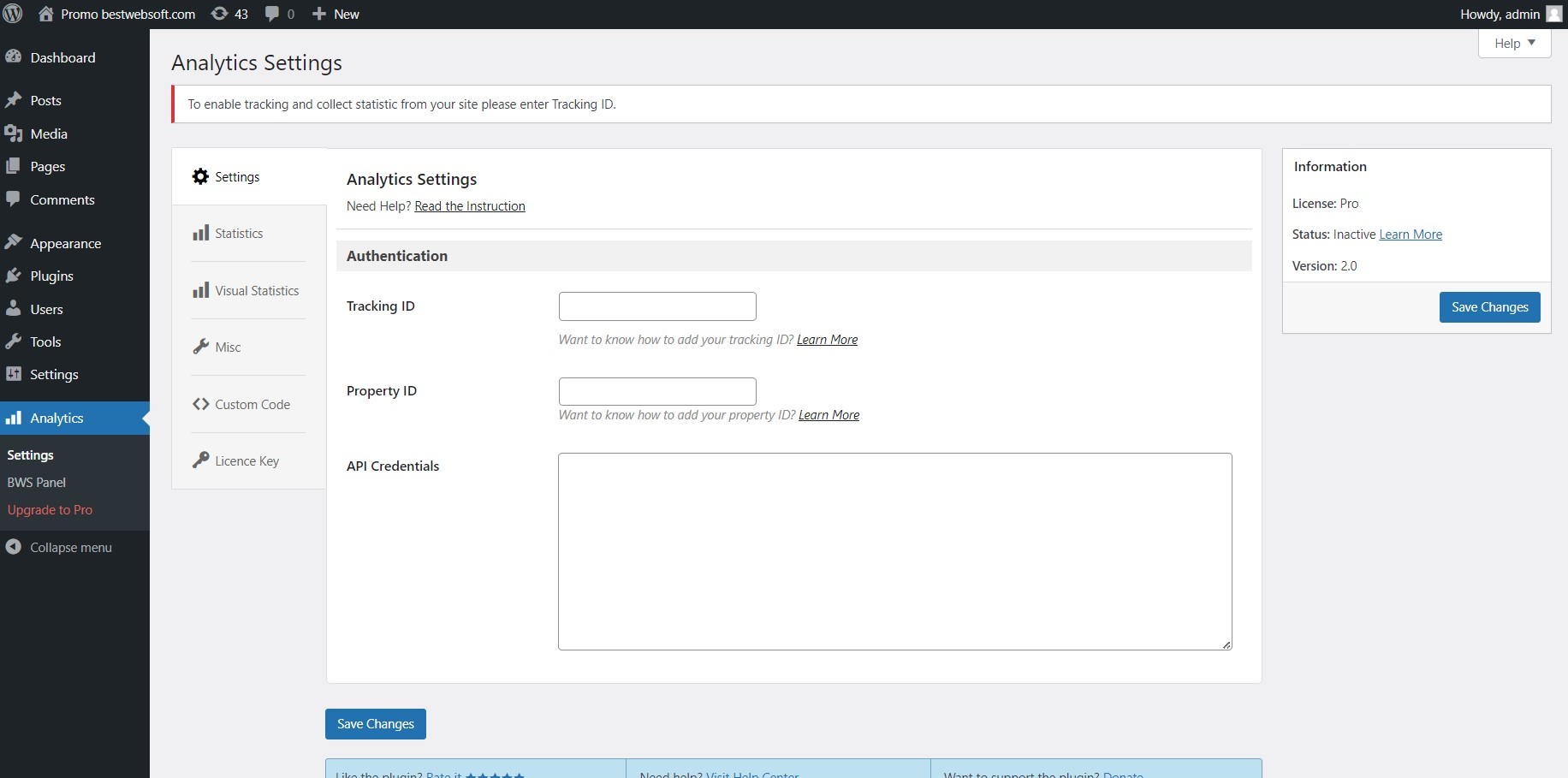Click the Analytics bar chart icon in sidebar

13,418
